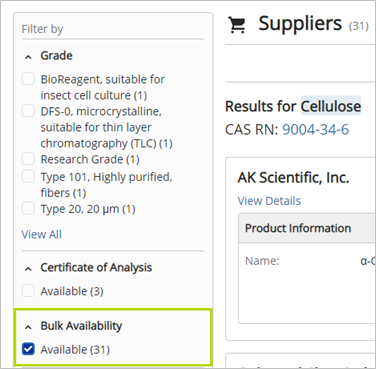Click the AK Scientific, Inc. supplier title
The height and width of the screenshot is (369, 376).
click(293, 177)
